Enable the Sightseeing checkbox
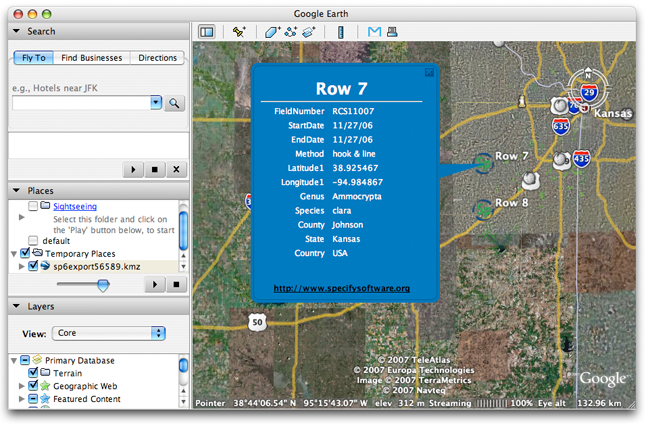Viewport: 648px width, 427px height. click(33, 206)
